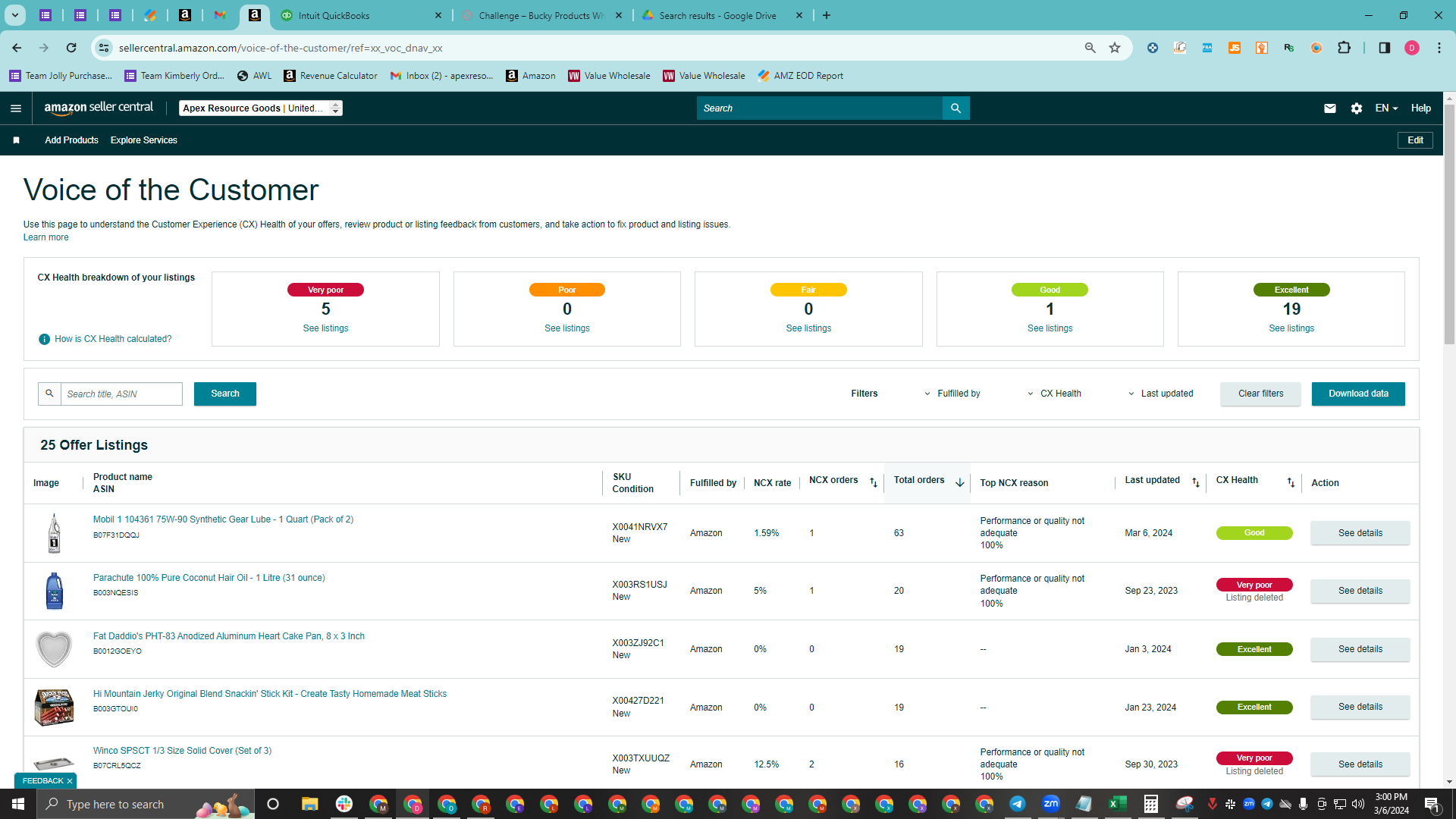
Task: Open Excel from the taskbar
Action: 1117,804
